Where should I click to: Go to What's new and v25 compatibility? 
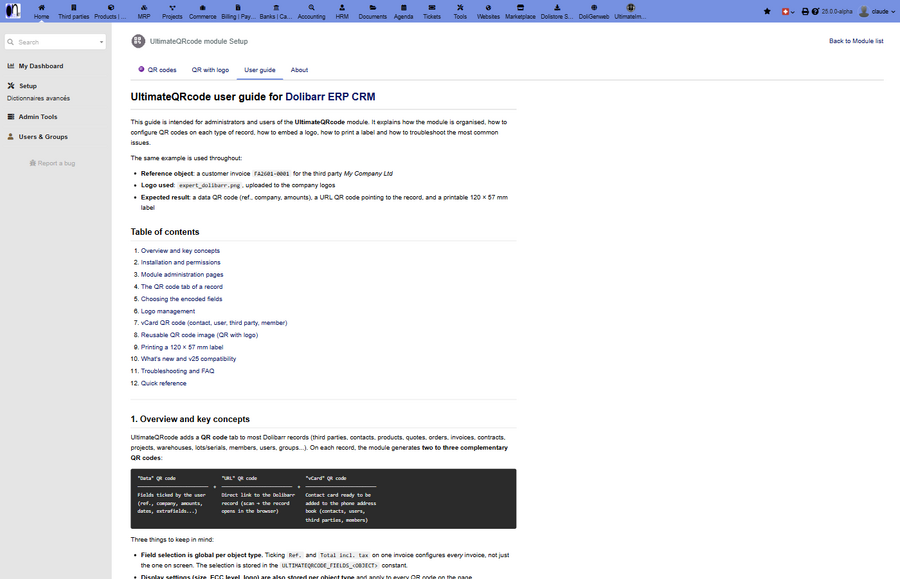click(x=188, y=359)
